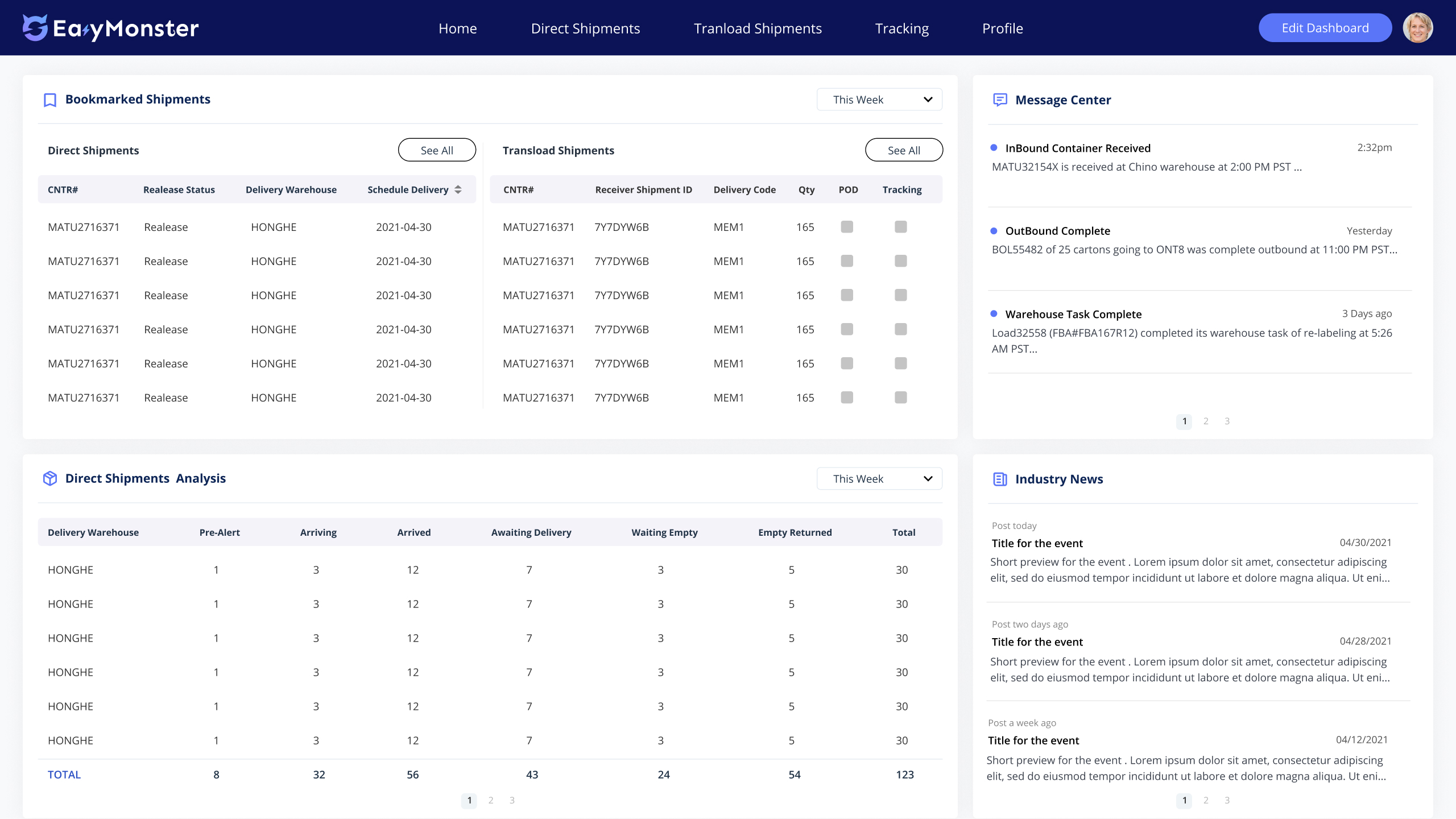The height and width of the screenshot is (819, 1456).
Task: Click the Edit Dashboard button
Action: pos(1325,28)
